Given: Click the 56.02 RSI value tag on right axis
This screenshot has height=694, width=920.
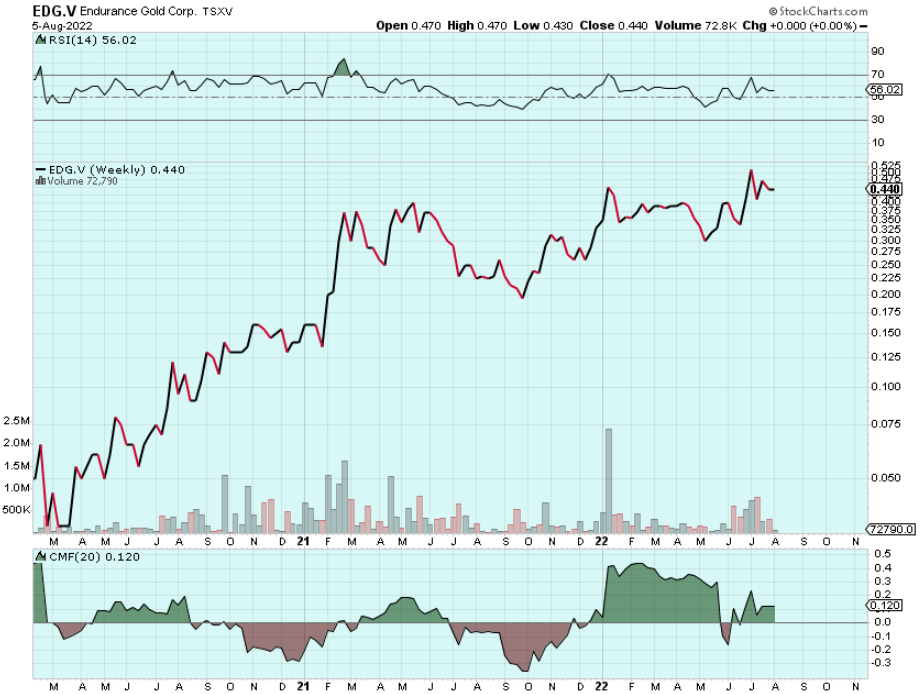Looking at the screenshot, I should [885, 90].
